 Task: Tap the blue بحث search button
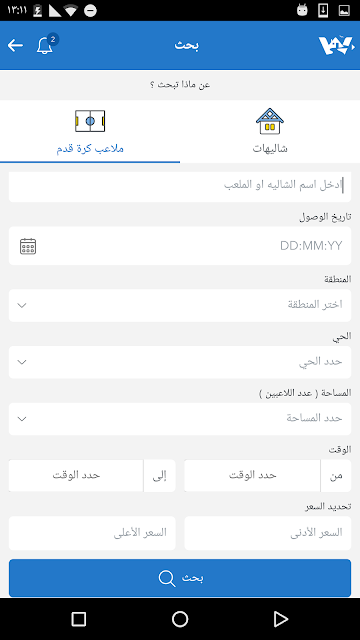click(180, 578)
